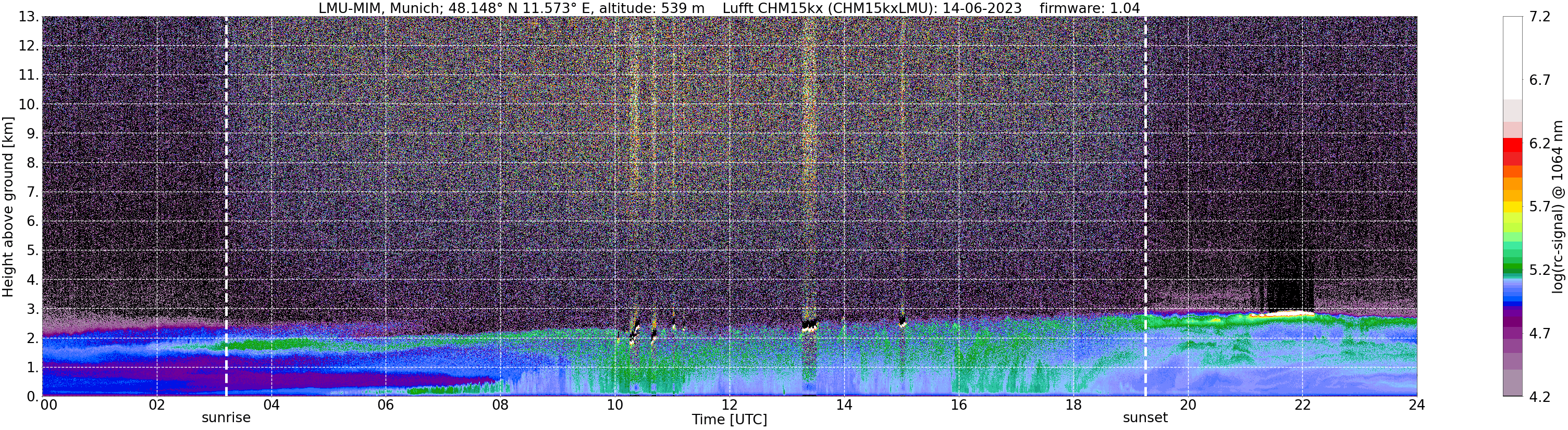Select the 'sunset' label below the axis
This screenshot has height=430, width=1568.
1145,418
